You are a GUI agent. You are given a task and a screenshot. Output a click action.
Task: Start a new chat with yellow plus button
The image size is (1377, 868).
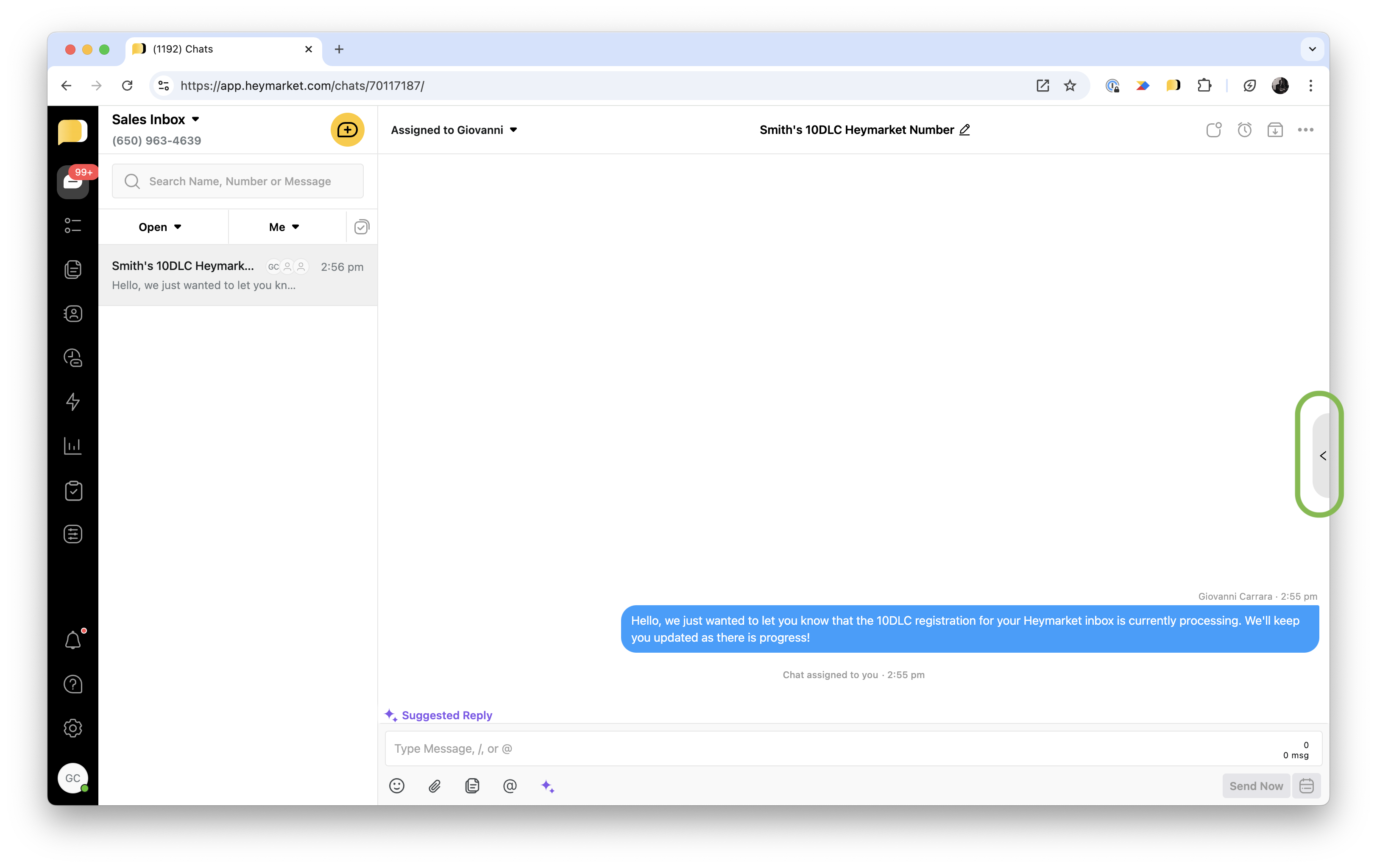[347, 130]
